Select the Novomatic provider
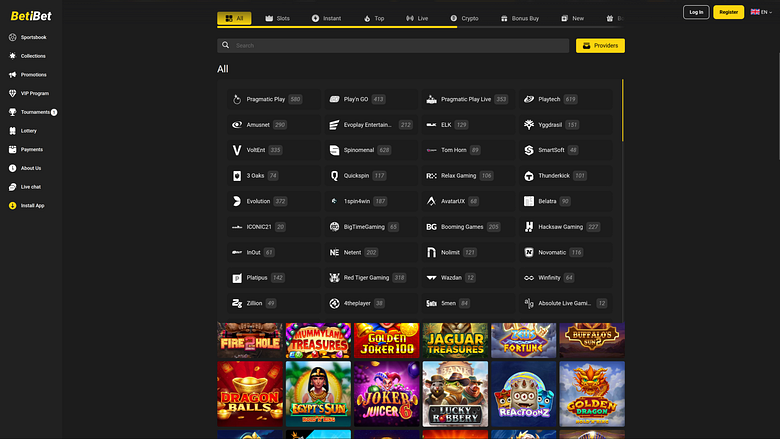 566,253
